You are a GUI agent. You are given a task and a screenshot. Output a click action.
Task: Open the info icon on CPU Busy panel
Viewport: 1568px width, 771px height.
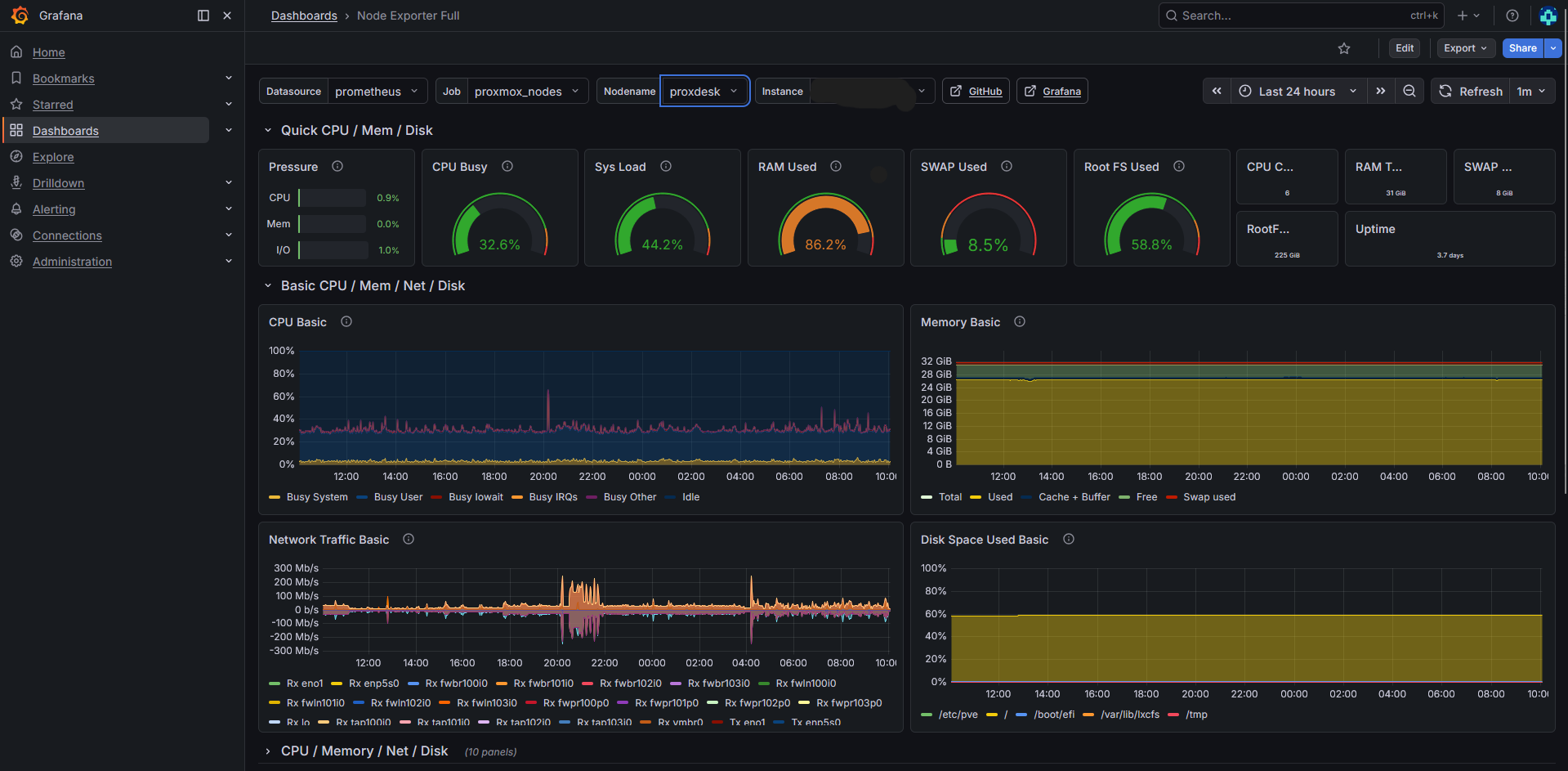tap(507, 166)
